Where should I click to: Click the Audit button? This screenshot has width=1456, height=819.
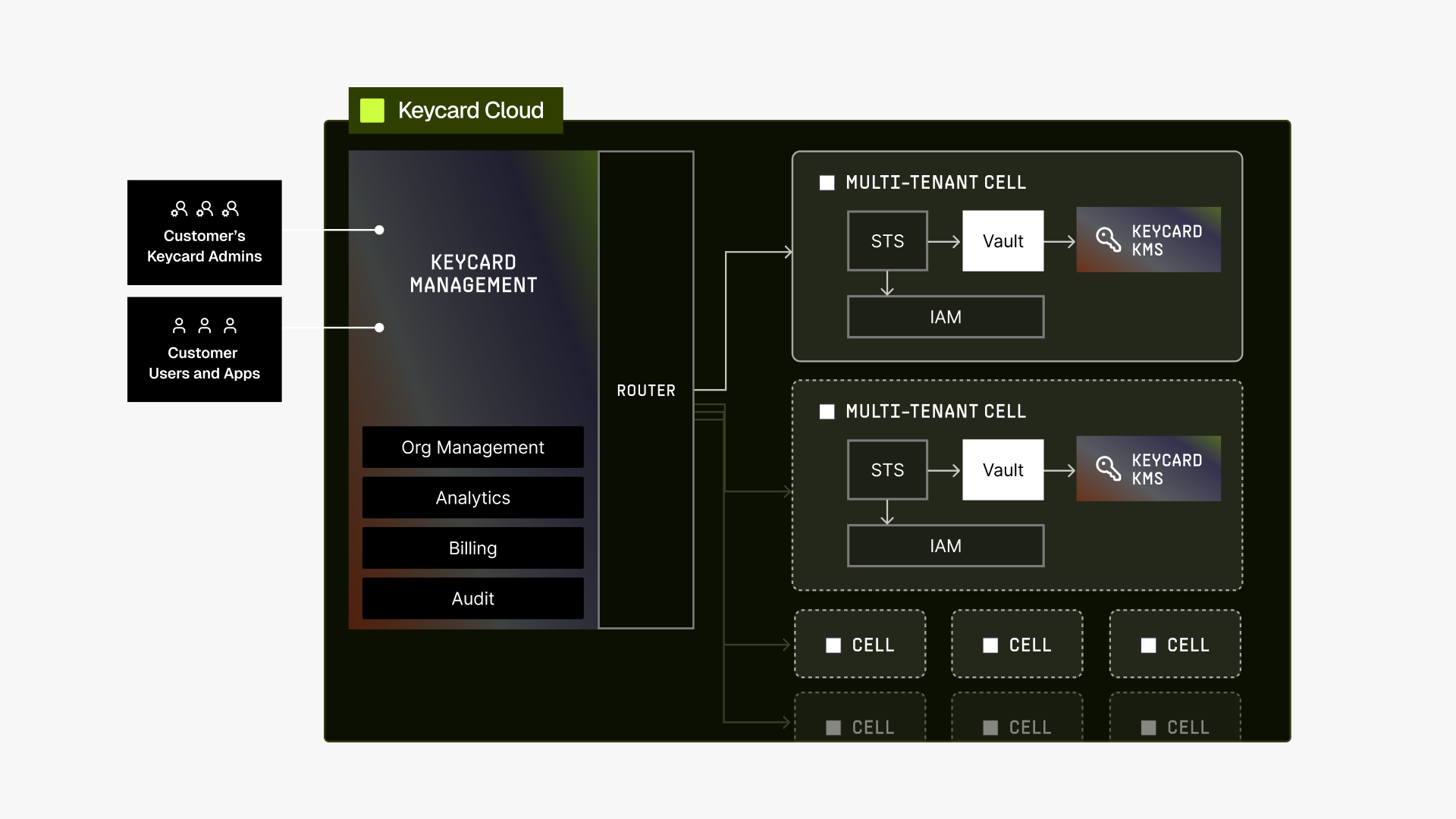[472, 598]
